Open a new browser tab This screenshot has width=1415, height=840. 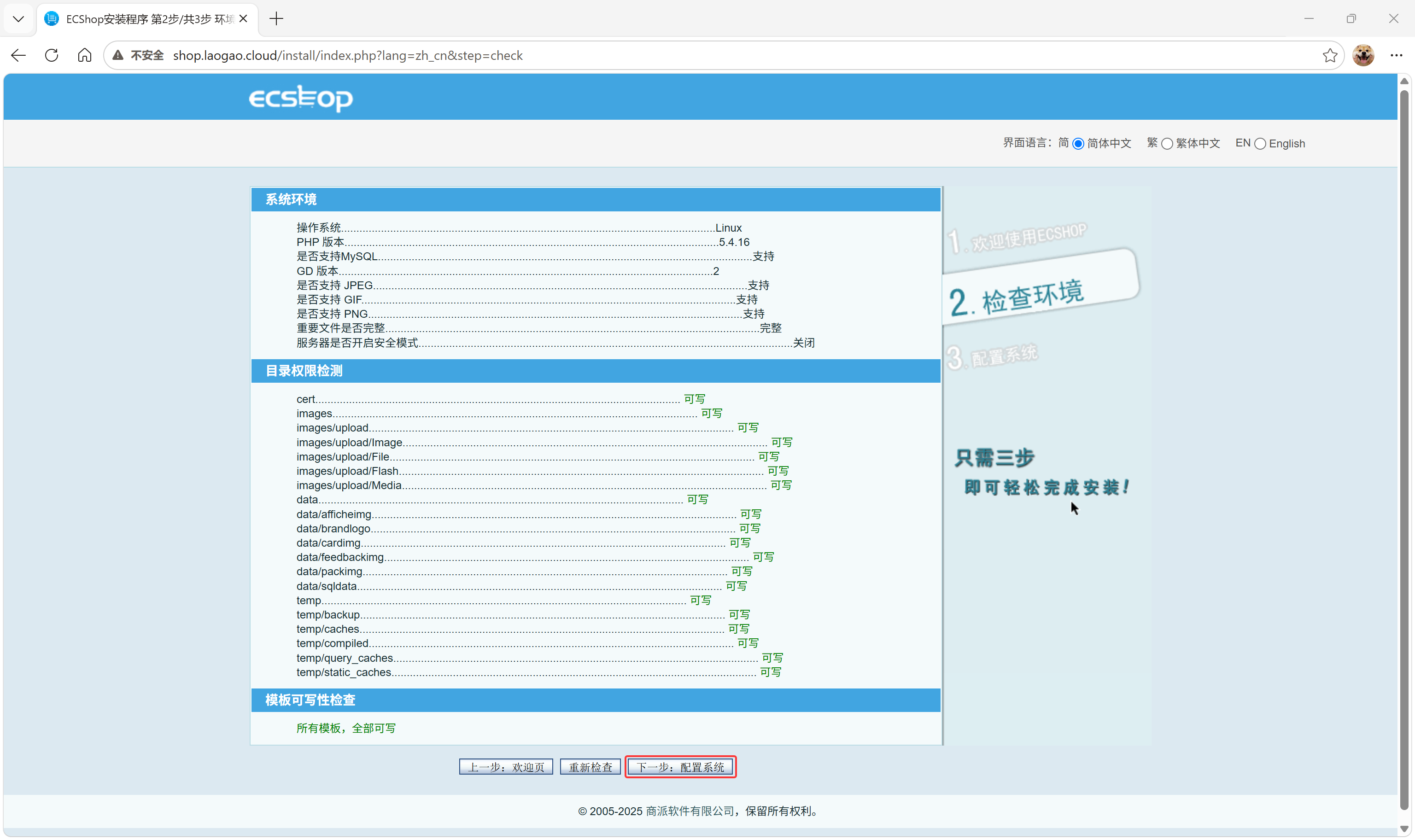click(x=276, y=19)
